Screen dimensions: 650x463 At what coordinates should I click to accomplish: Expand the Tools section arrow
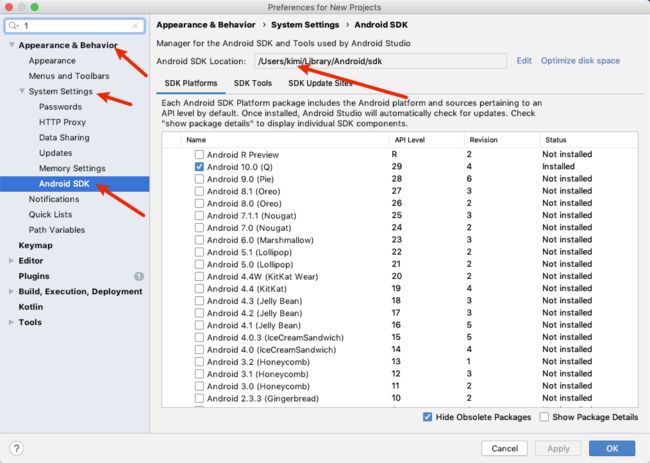(x=12, y=322)
